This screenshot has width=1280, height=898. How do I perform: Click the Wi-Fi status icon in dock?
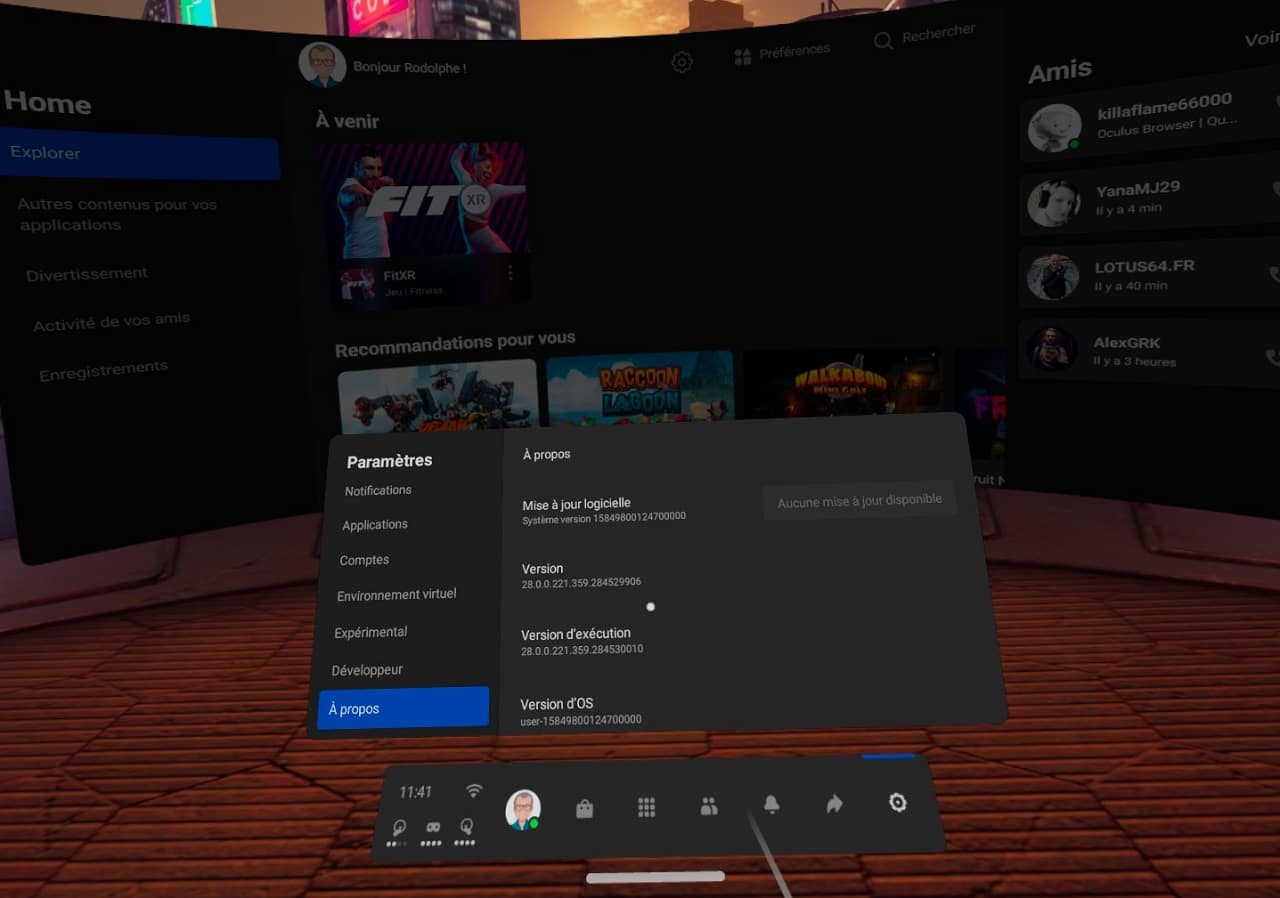click(x=474, y=790)
